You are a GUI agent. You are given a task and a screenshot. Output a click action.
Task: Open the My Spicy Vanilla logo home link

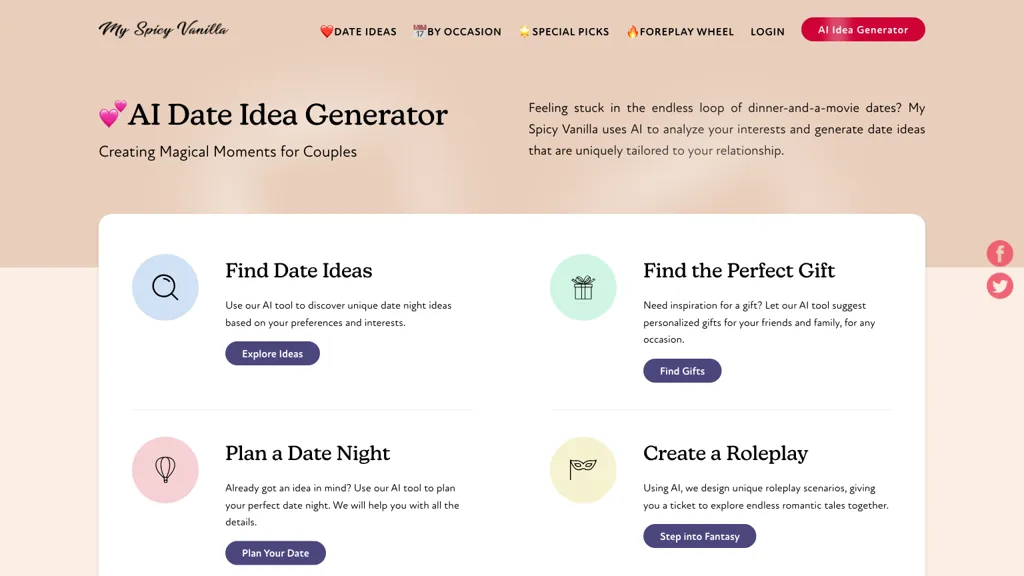point(163,29)
